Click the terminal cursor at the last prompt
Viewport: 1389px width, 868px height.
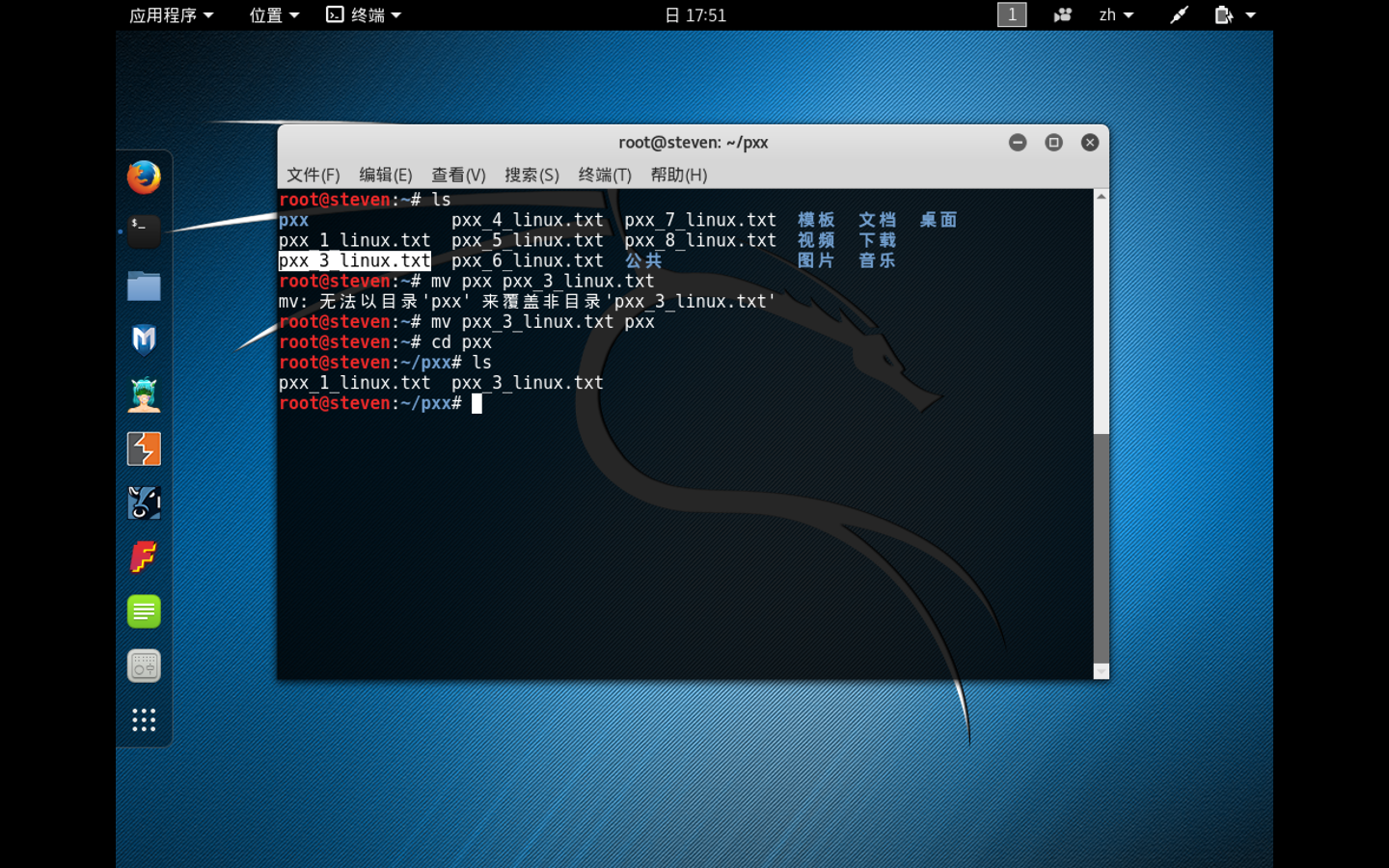pos(477,404)
